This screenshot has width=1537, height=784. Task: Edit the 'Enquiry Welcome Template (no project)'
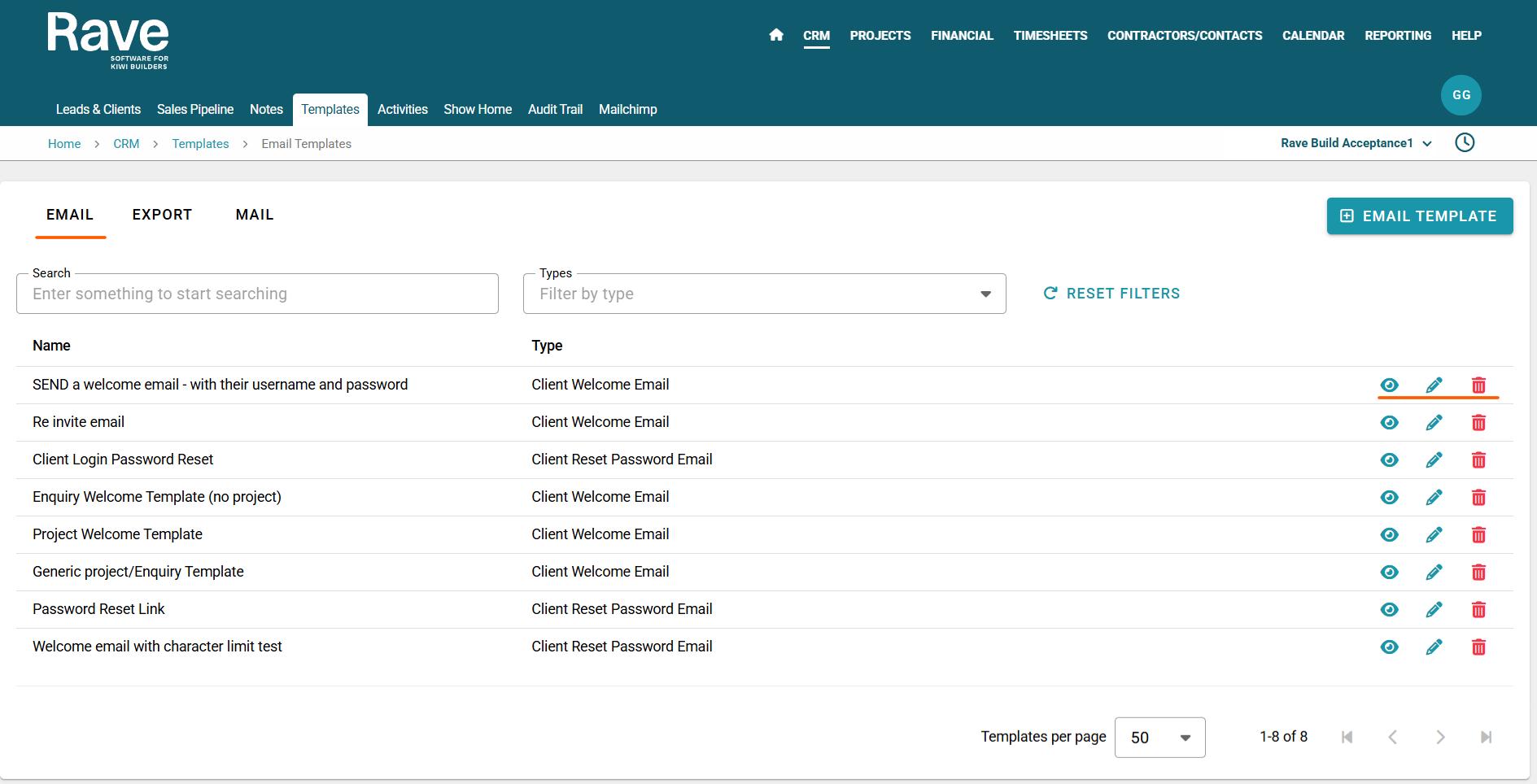coord(1434,497)
